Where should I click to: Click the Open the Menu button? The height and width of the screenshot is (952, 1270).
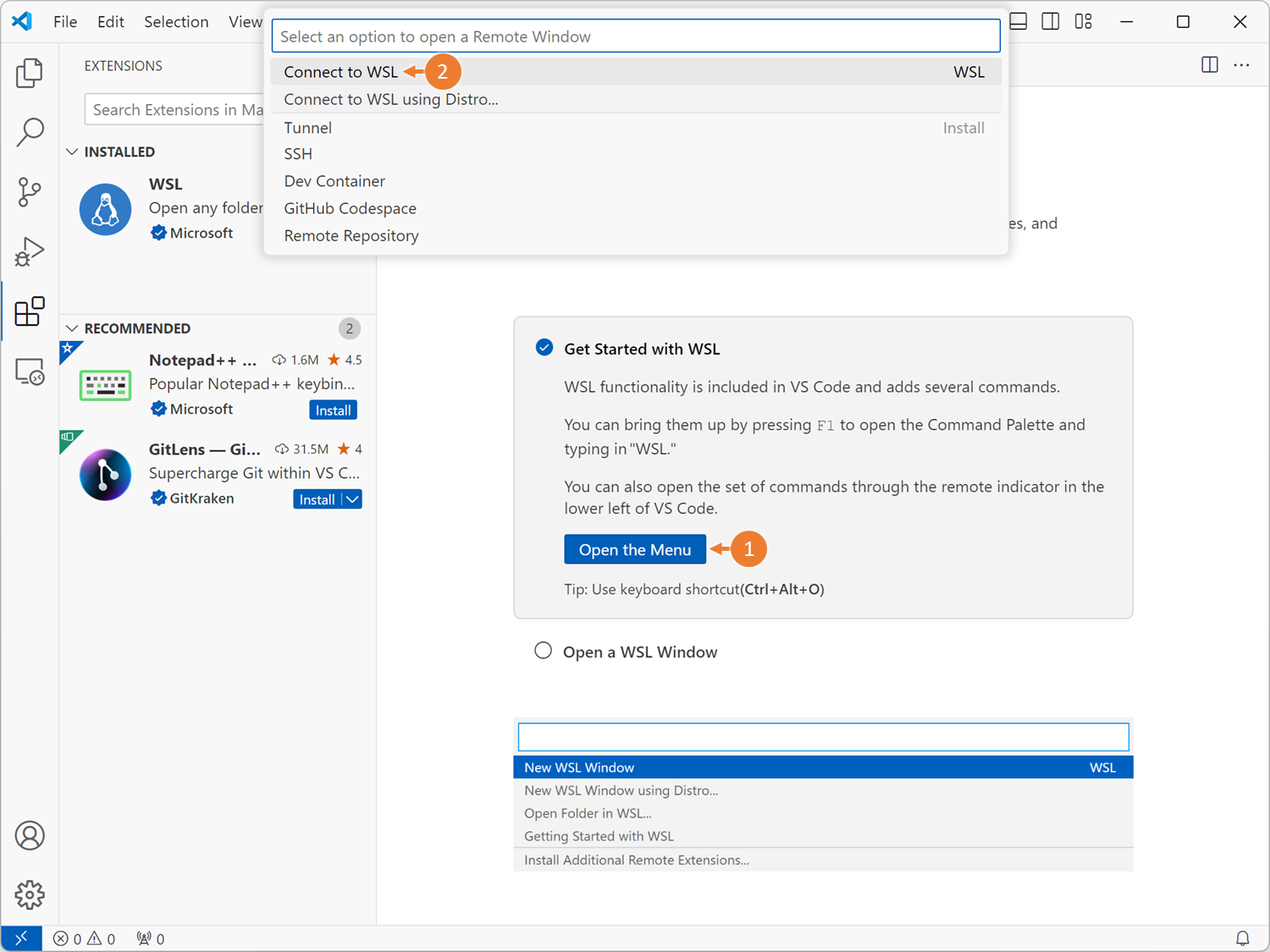635,549
